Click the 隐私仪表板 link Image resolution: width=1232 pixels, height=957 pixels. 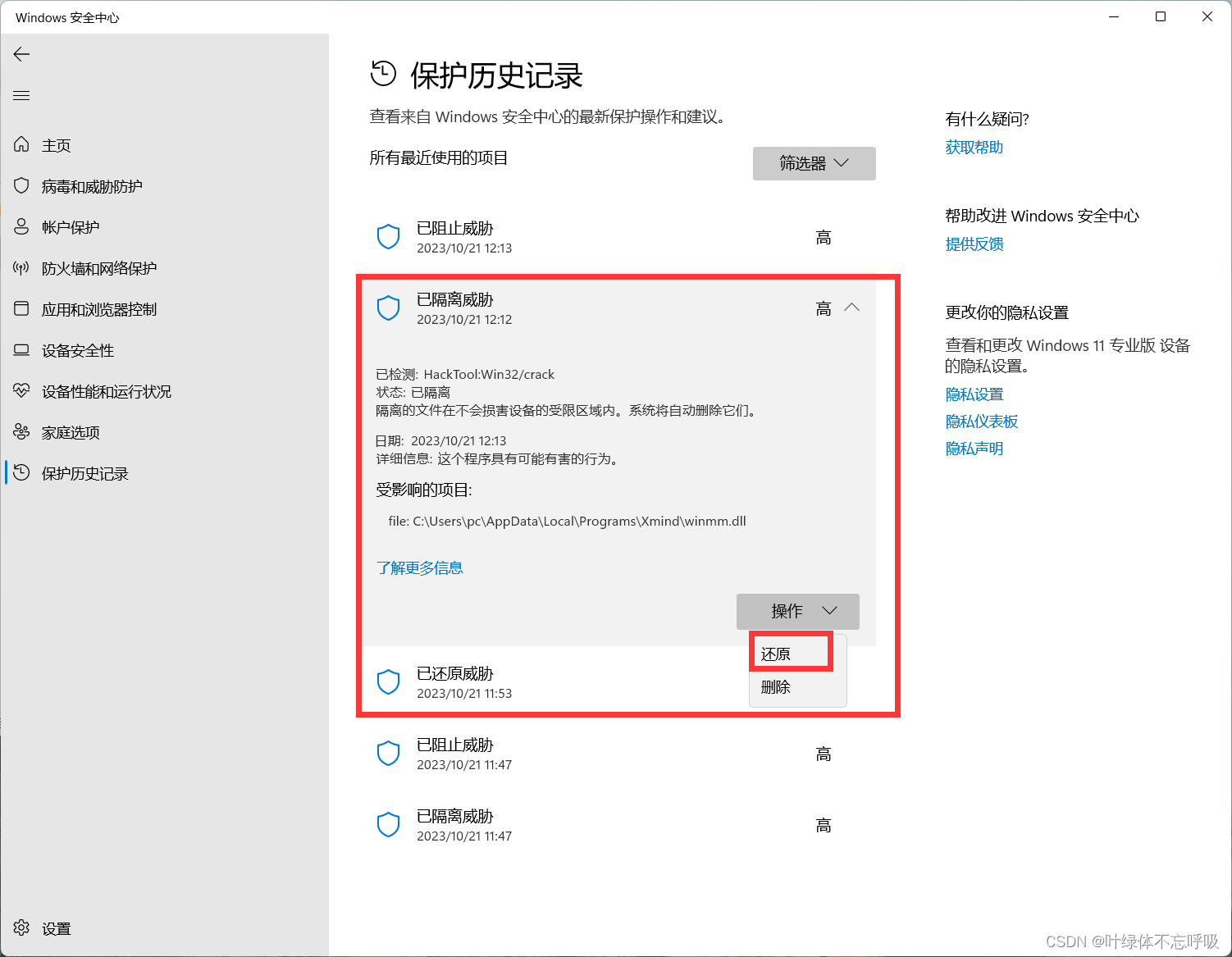[x=981, y=422]
